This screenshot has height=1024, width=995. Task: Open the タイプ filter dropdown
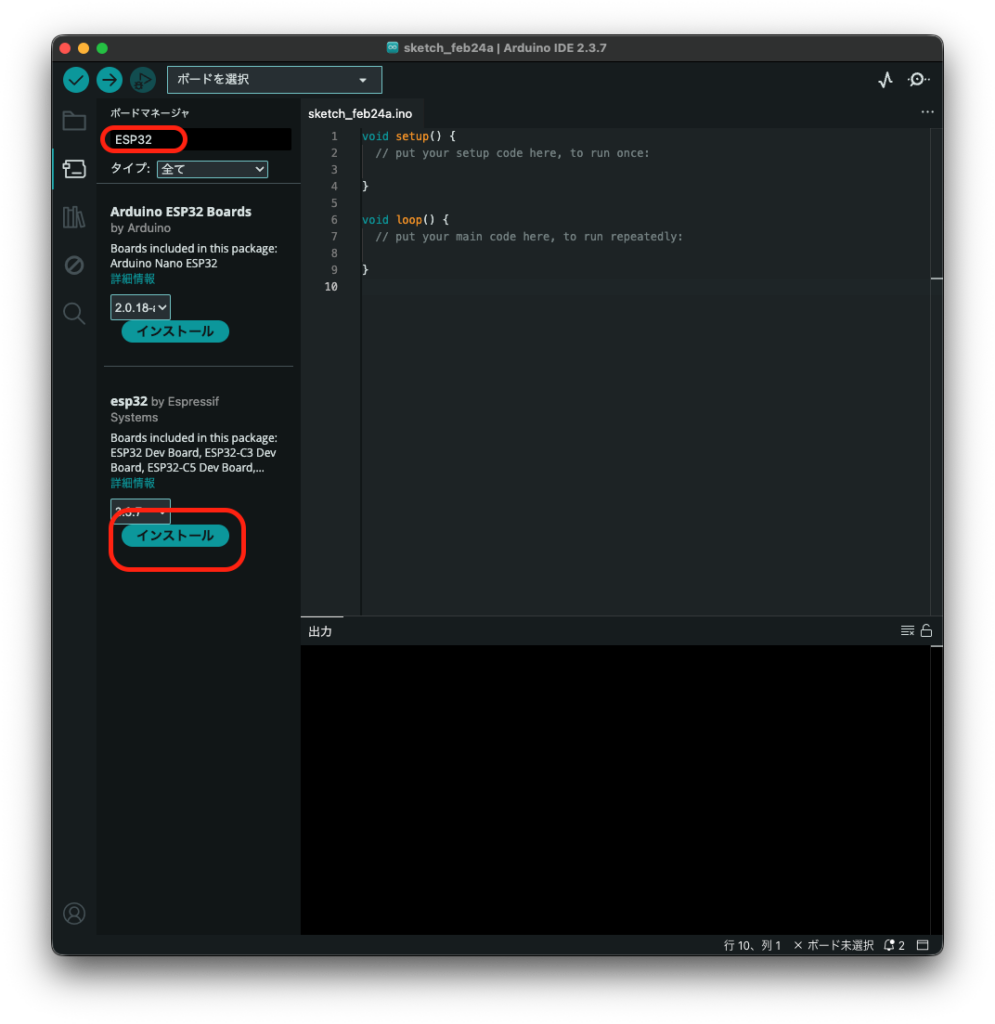point(212,169)
